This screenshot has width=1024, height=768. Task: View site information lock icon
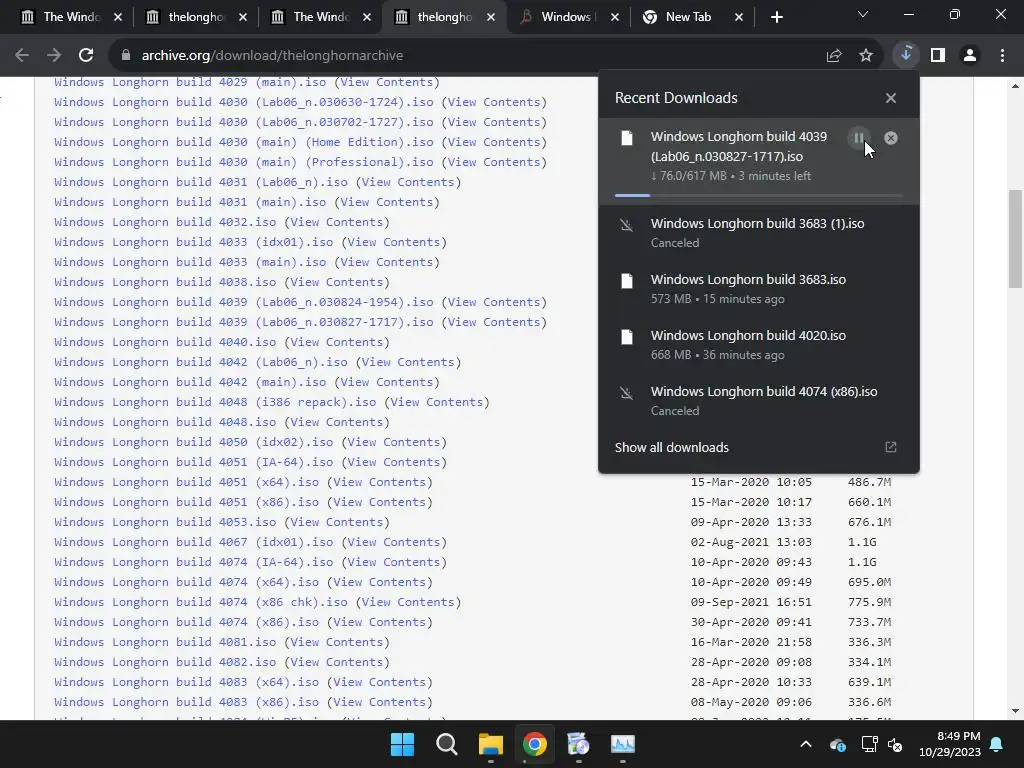[x=126, y=56]
